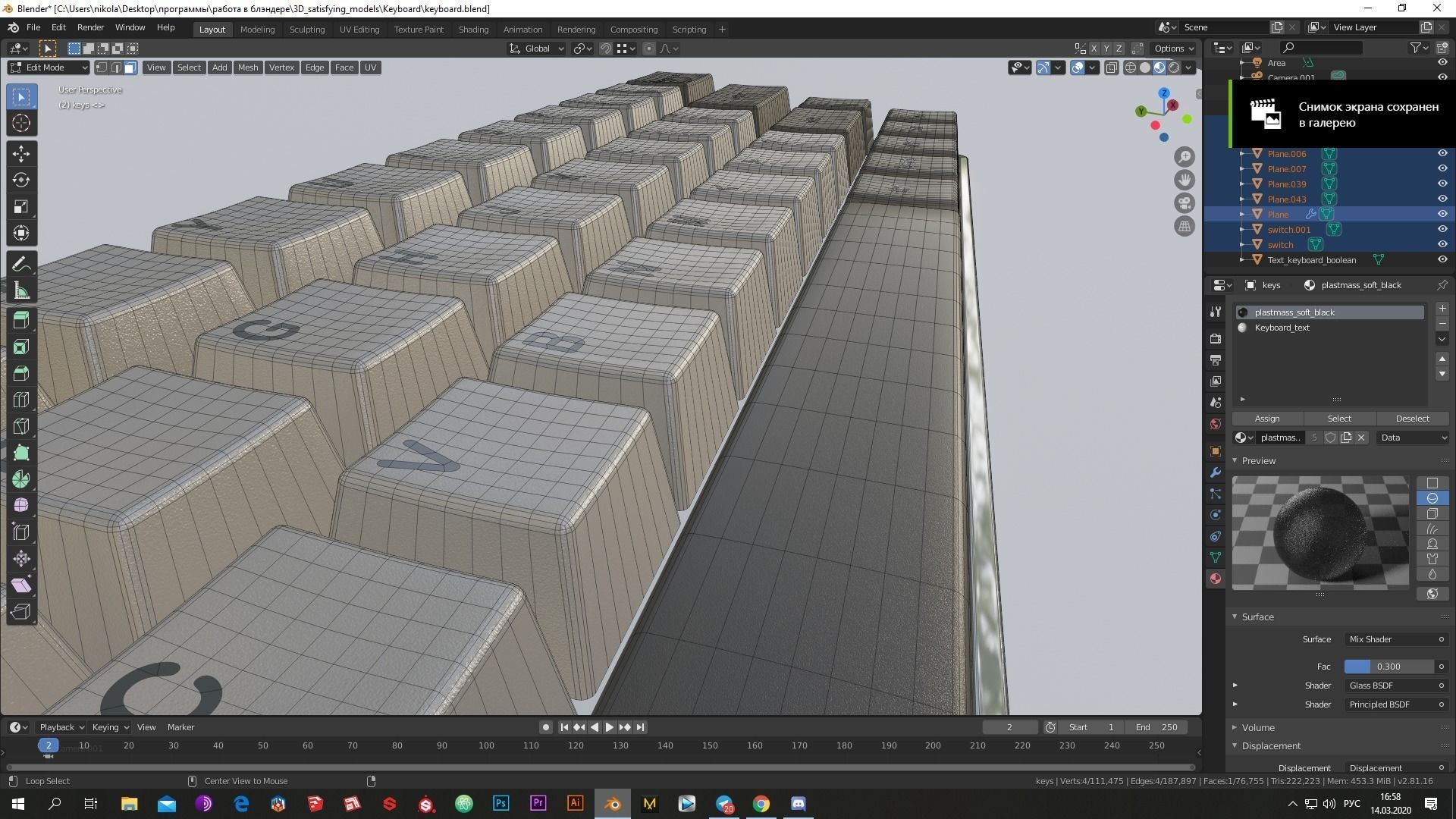
Task: Select the Extrude Region tool
Action: click(x=21, y=320)
